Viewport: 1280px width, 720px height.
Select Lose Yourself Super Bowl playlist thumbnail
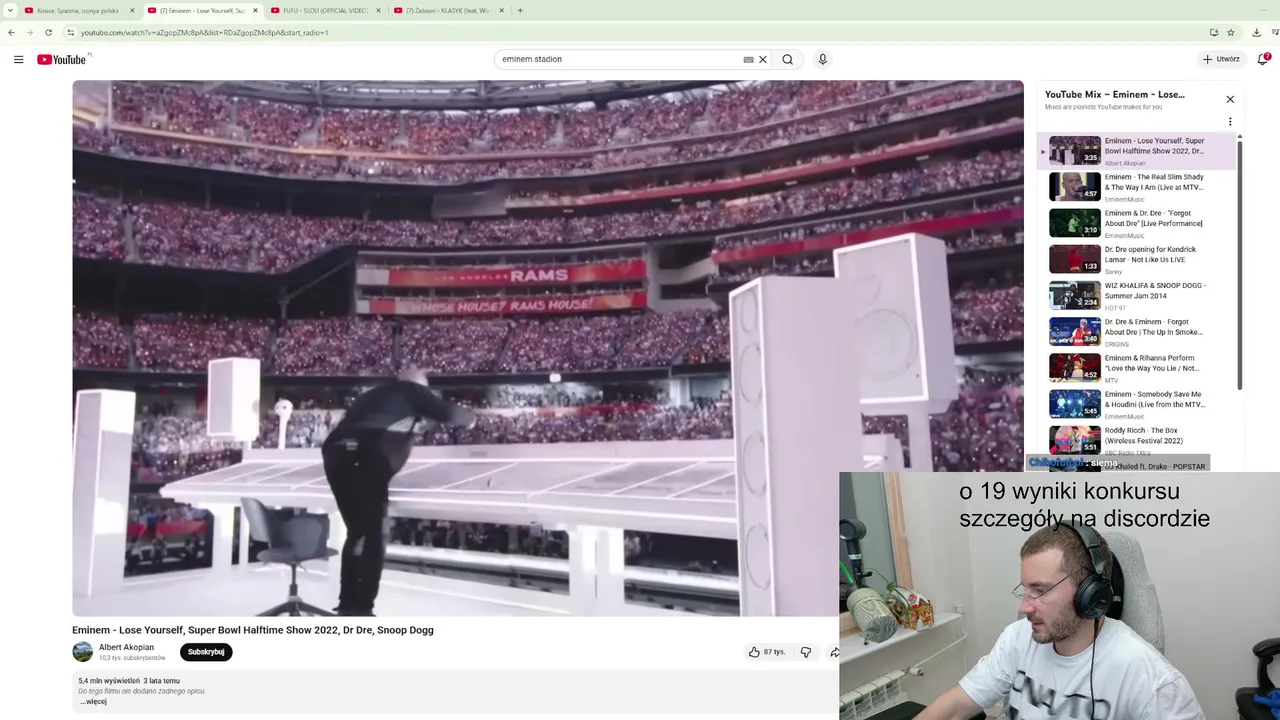coord(1075,150)
